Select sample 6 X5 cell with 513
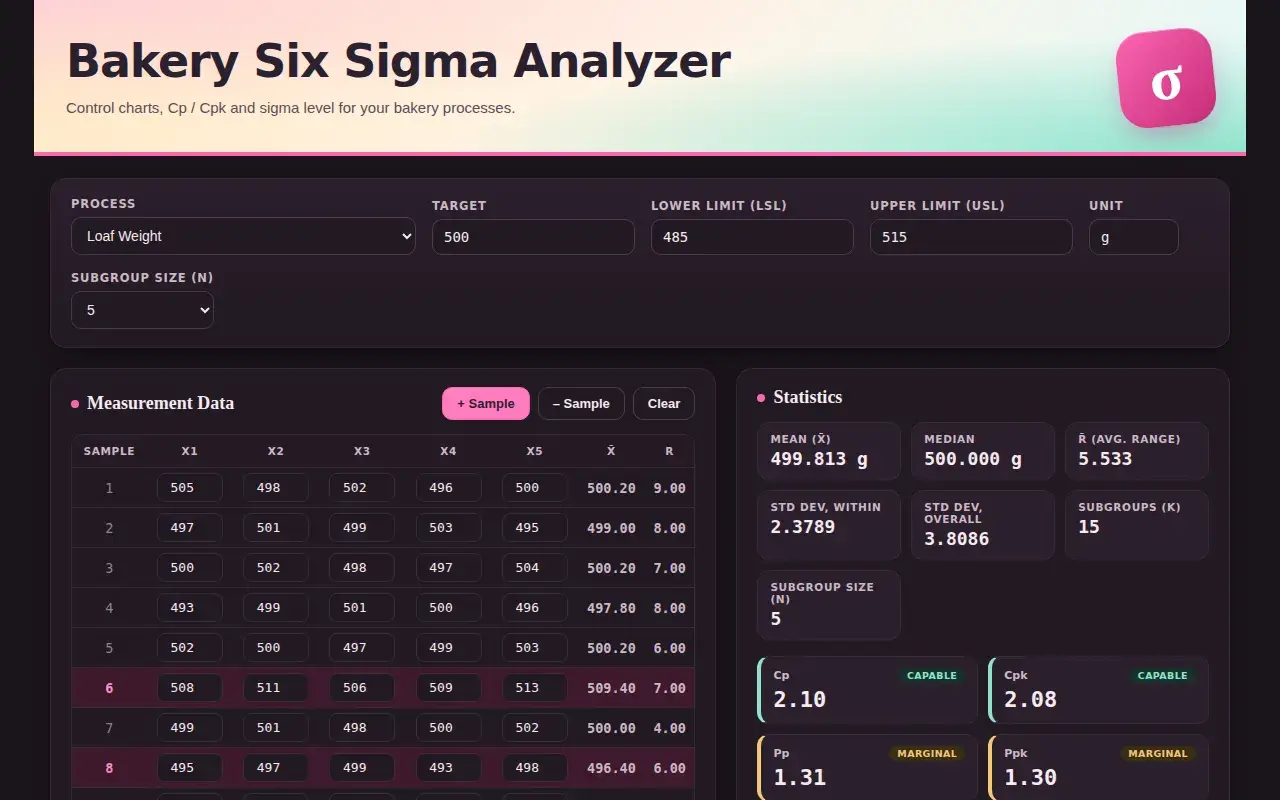The height and width of the screenshot is (800, 1280). [x=535, y=688]
